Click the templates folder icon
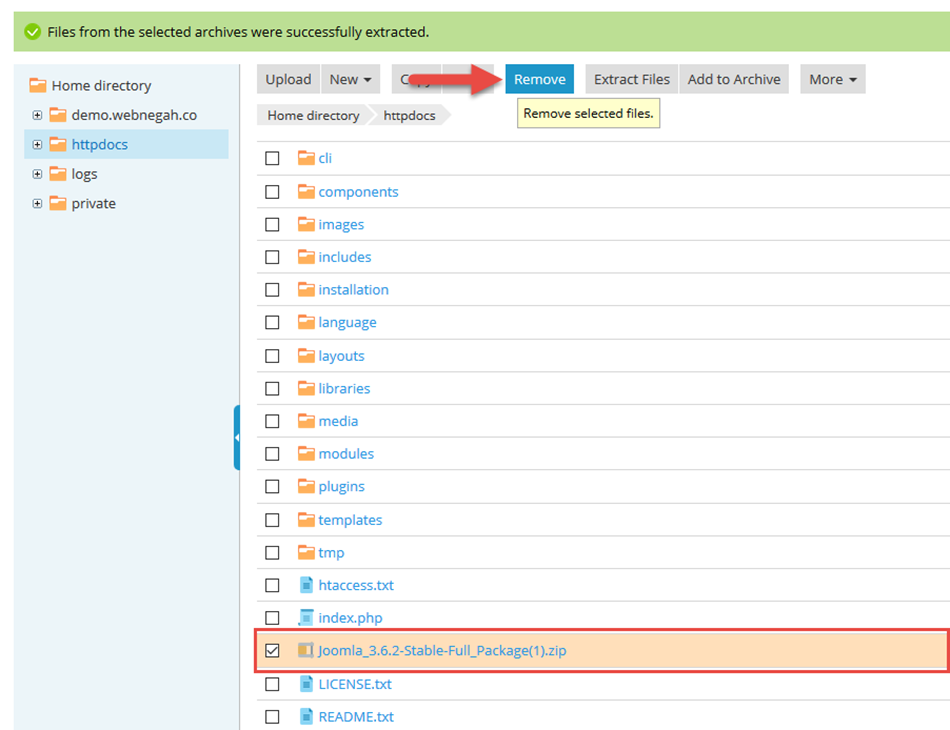This screenshot has height=730, width=950. (306, 520)
